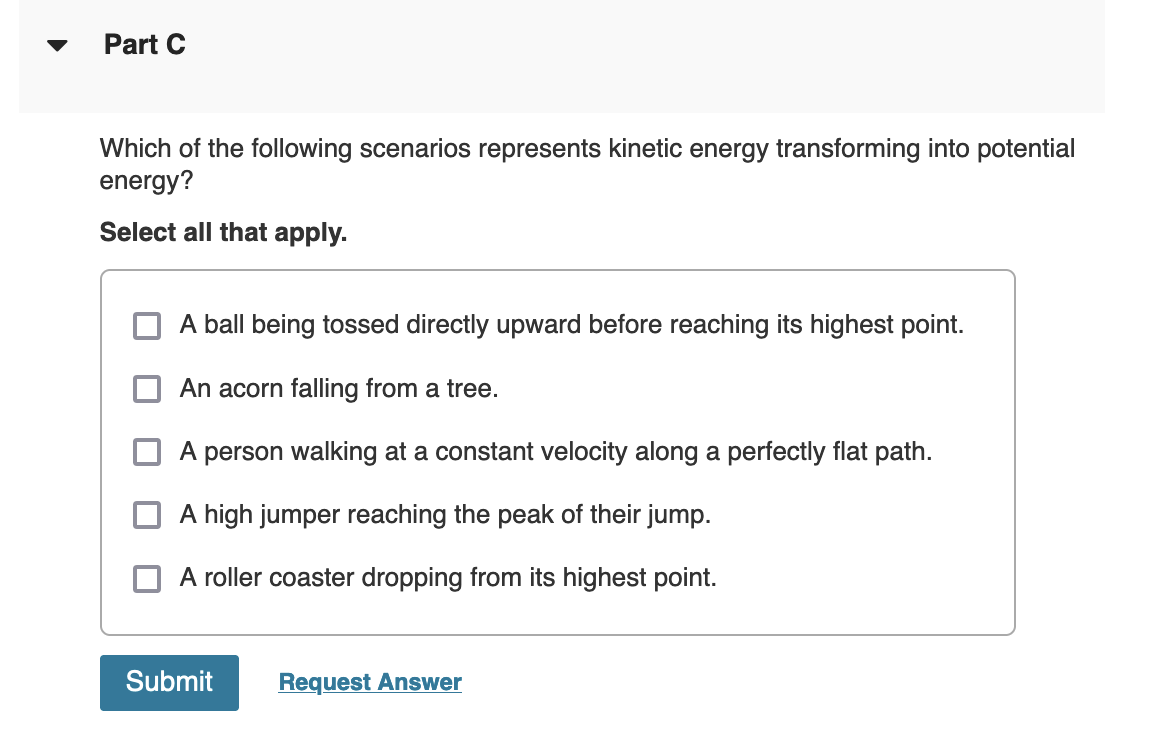Click the Submit button
Image resolution: width=1165 pixels, height=750 pixels.
pos(169,682)
